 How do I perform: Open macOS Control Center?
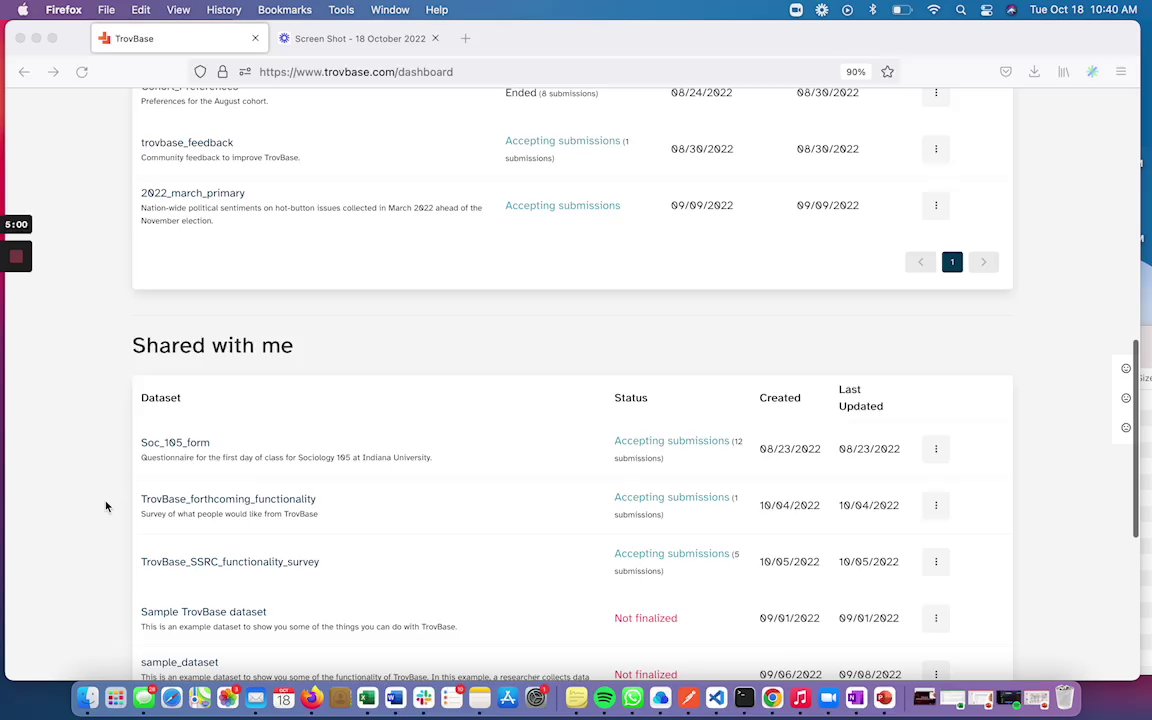(x=986, y=10)
